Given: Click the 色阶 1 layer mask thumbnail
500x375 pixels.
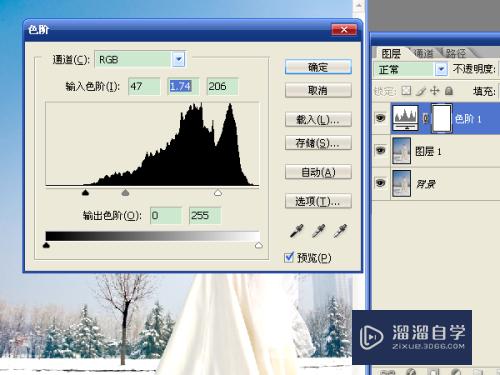Looking at the screenshot, I should click(442, 118).
